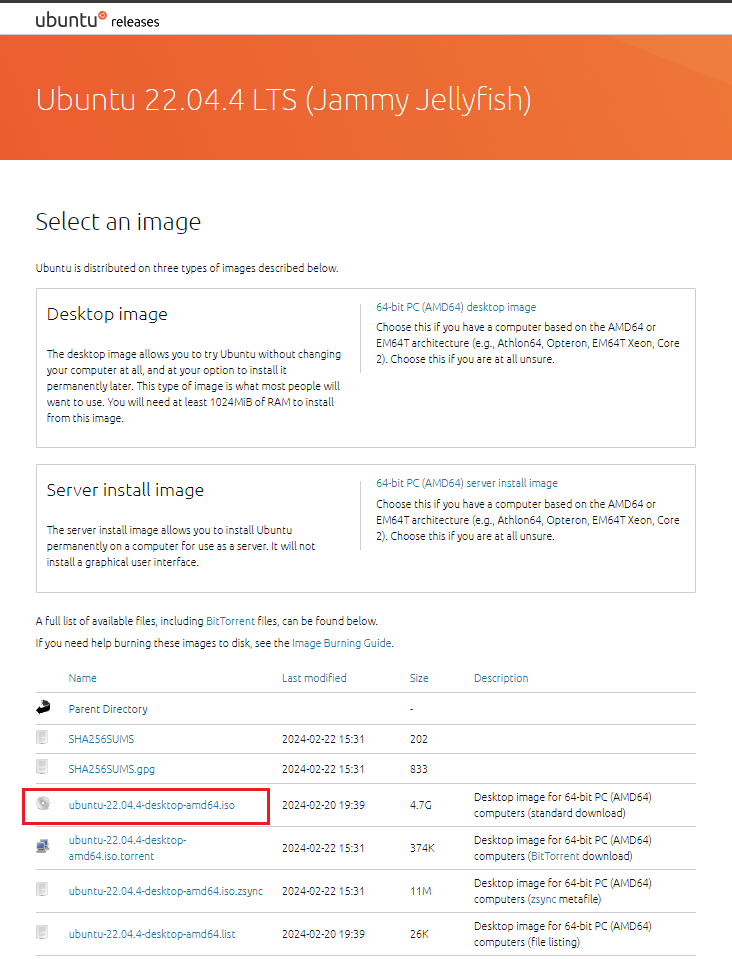Open the ubuntu-22.04.4-desktop-amd64.list file link
732x959 pixels.
point(152,934)
